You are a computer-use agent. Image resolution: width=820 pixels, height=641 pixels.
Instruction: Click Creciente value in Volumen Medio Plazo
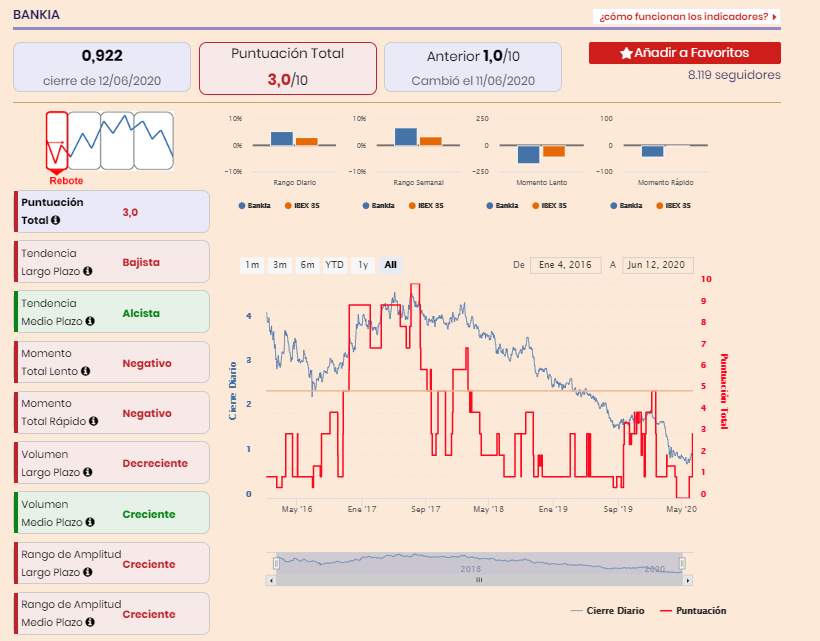[149, 514]
